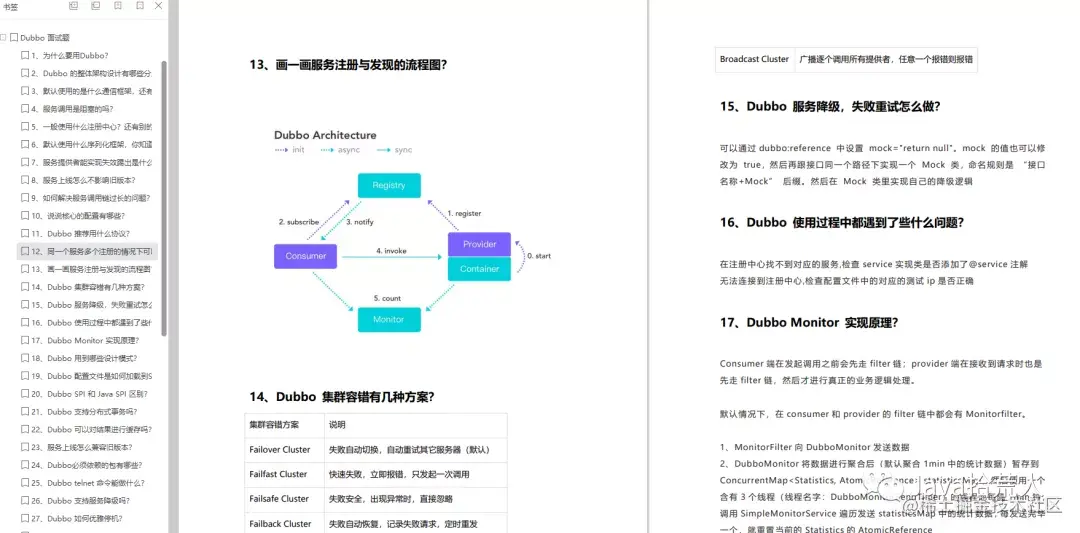Click bookmark icon beside 3、默认使用的是什么通信框架
Image resolution: width=1080 pixels, height=533 pixels.
coord(25,92)
